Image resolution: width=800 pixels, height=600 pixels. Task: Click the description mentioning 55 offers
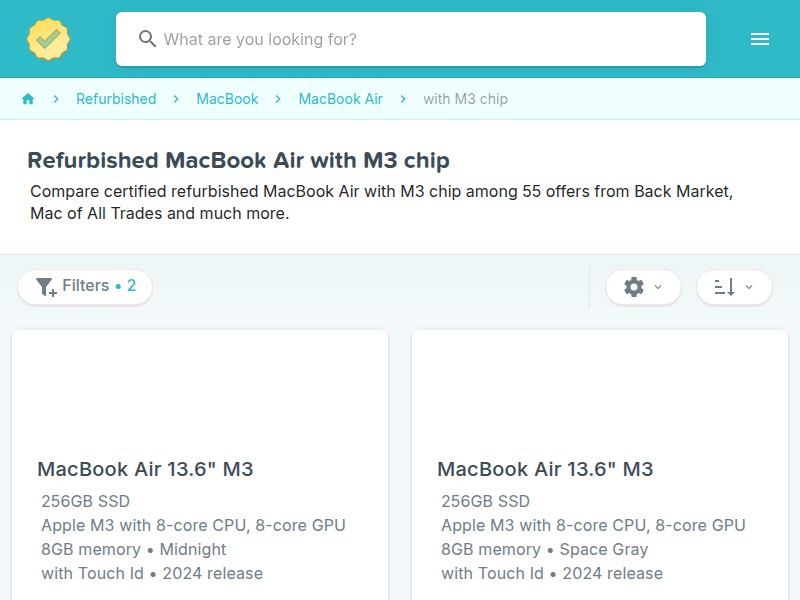[382, 203]
